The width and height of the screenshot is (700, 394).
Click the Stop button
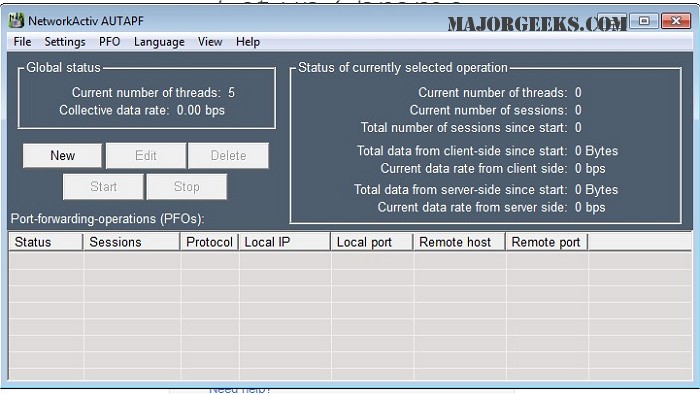point(187,187)
